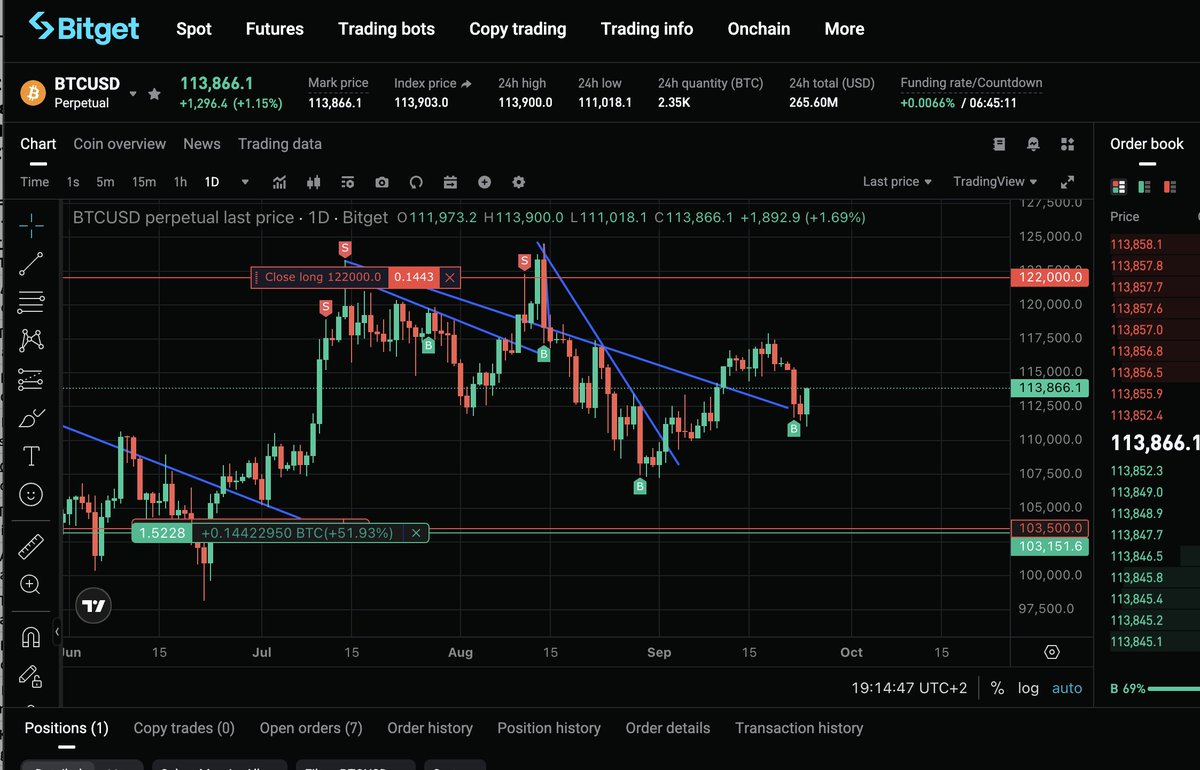Click the TradingView logo on chart

click(x=94, y=606)
